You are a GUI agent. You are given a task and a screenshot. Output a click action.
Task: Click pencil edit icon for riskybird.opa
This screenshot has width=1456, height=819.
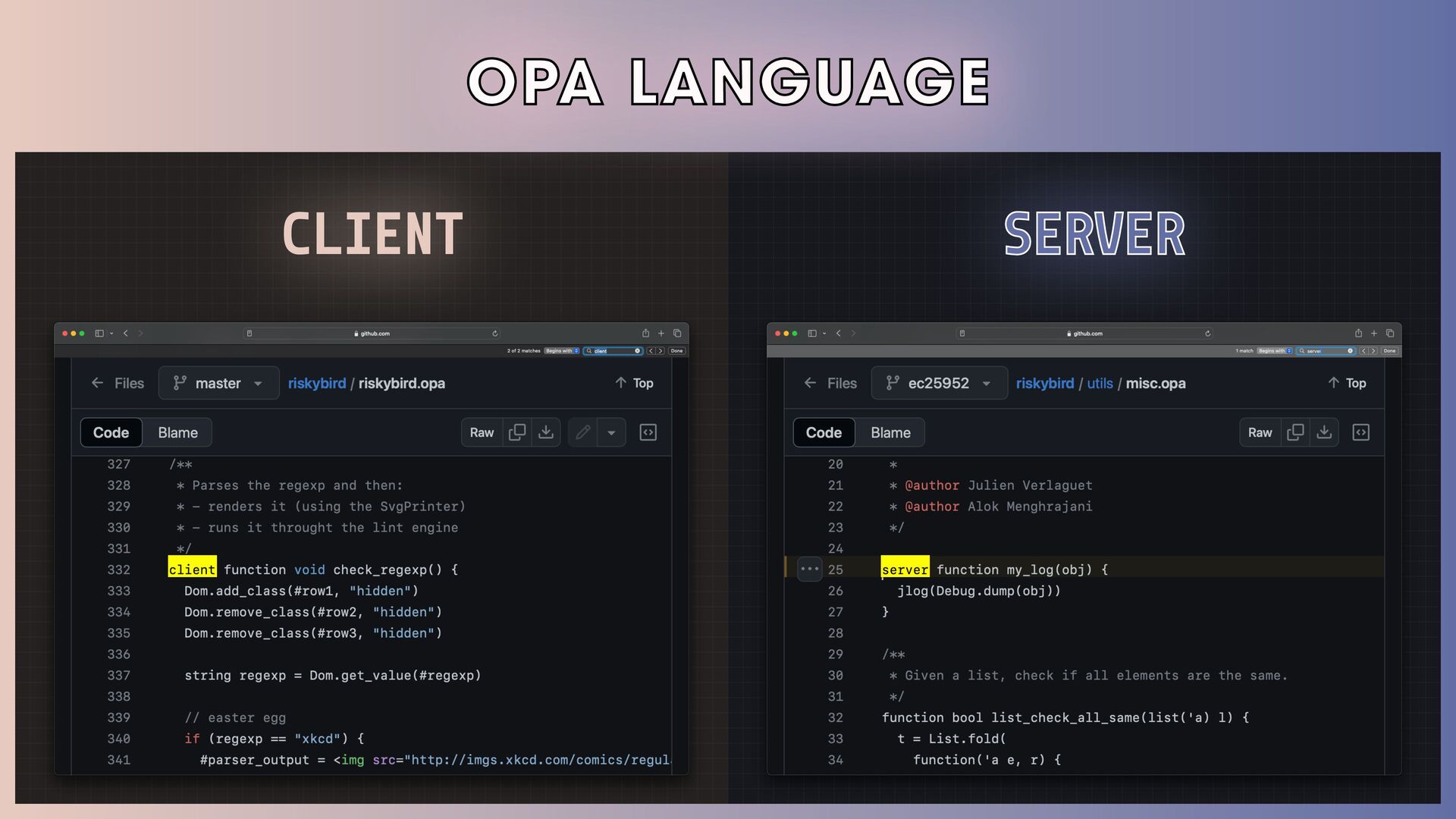coord(582,432)
